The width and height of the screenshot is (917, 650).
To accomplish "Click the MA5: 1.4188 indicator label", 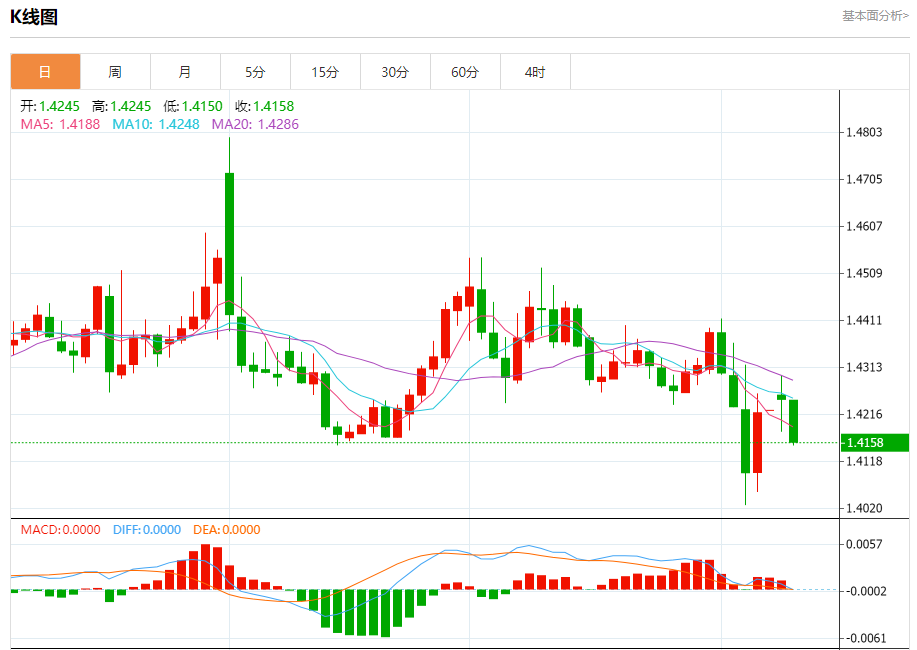I will coord(60,124).
